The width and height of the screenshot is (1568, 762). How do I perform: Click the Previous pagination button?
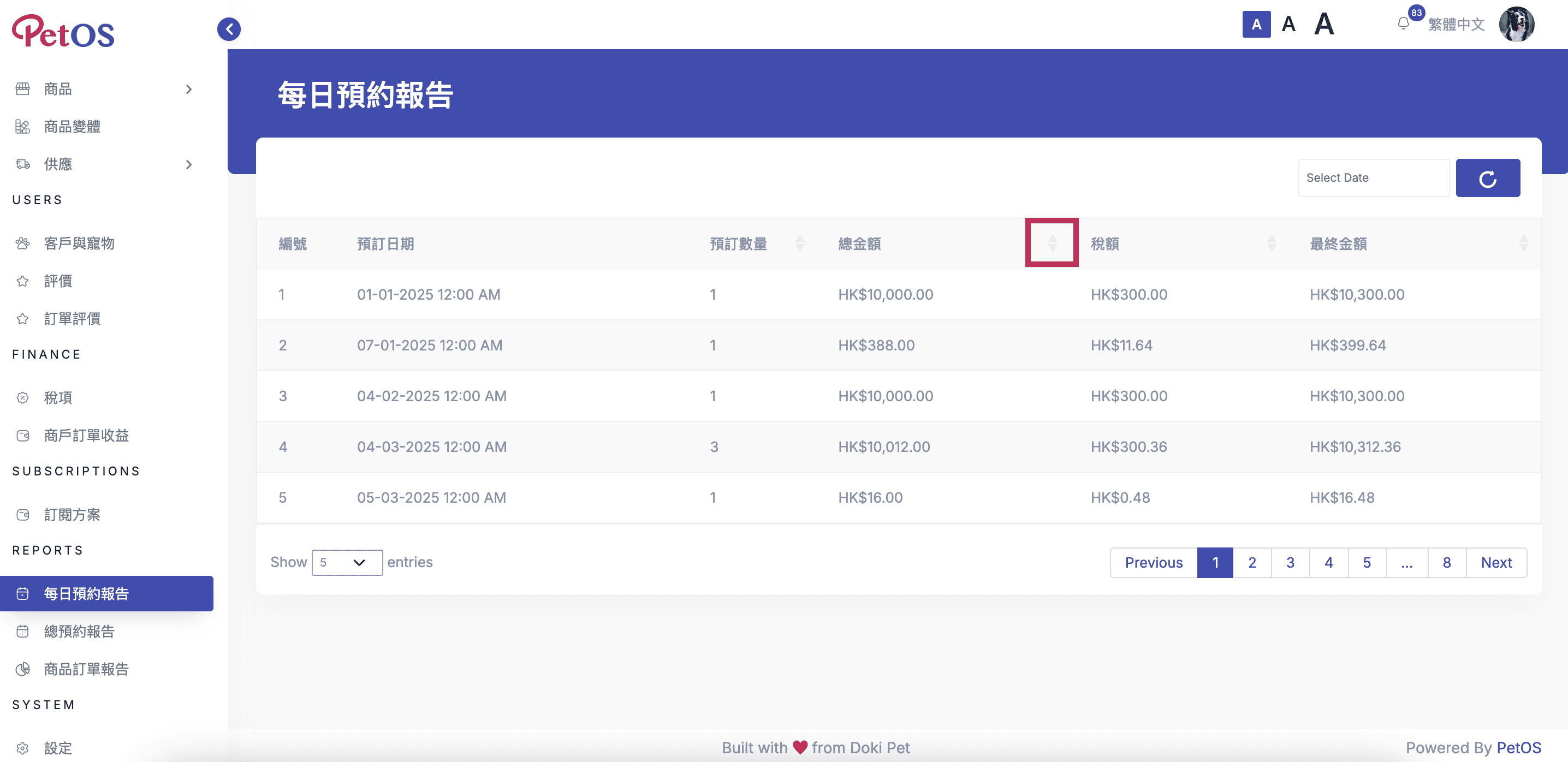click(x=1153, y=562)
